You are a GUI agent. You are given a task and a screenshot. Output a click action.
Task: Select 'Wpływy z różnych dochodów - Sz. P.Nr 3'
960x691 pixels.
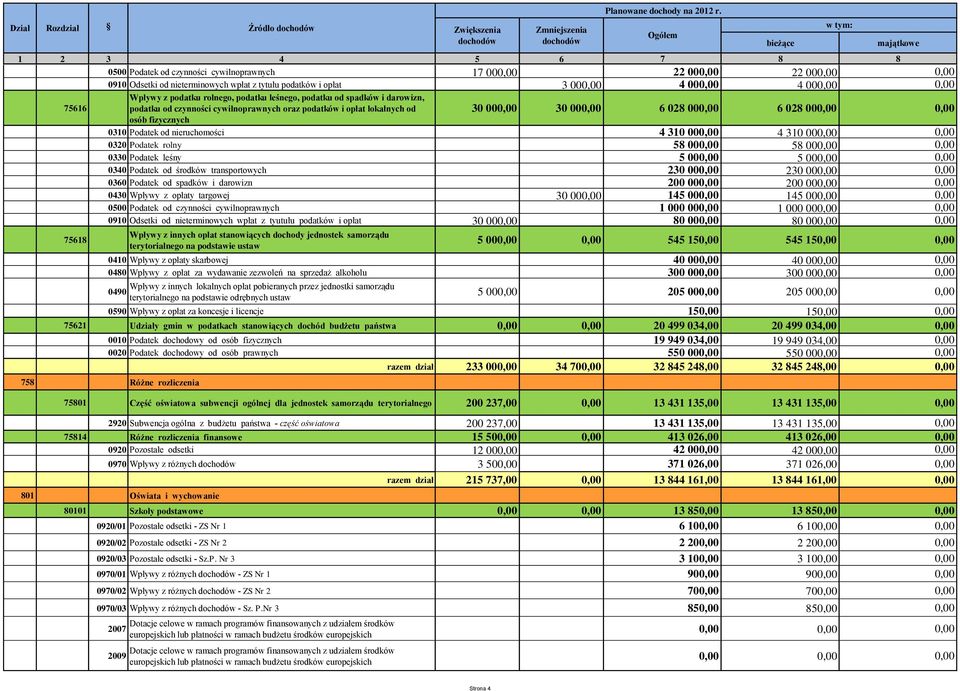204,608
